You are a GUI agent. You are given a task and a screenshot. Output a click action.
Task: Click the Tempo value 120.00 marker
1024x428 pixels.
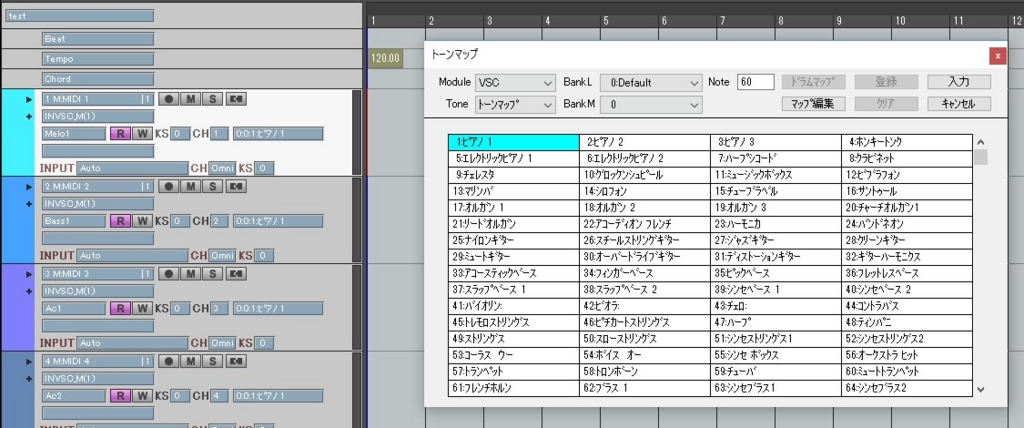(x=386, y=59)
